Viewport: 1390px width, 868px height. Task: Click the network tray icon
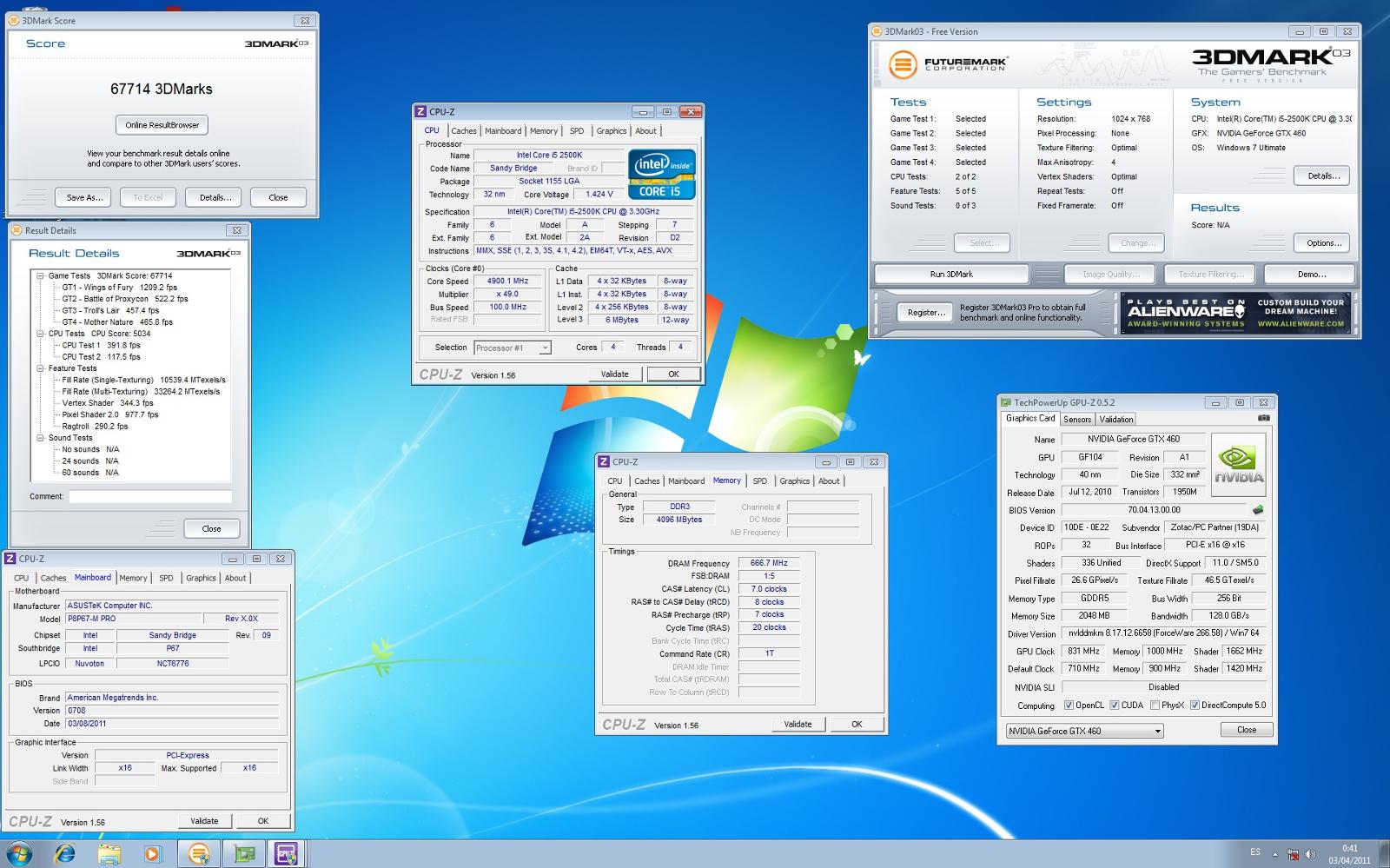[1294, 854]
